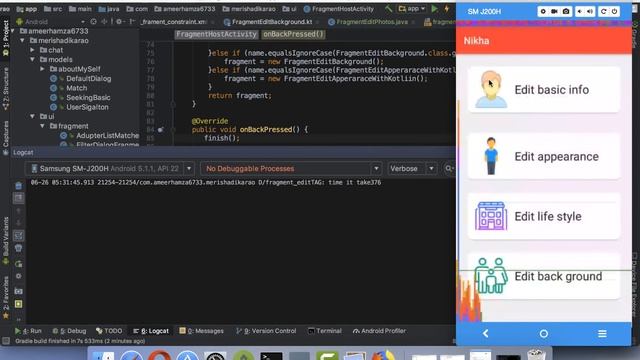This screenshot has height=360, width=640.
Task: Click the logcat Screen Capture camera icon
Action: (18, 291)
